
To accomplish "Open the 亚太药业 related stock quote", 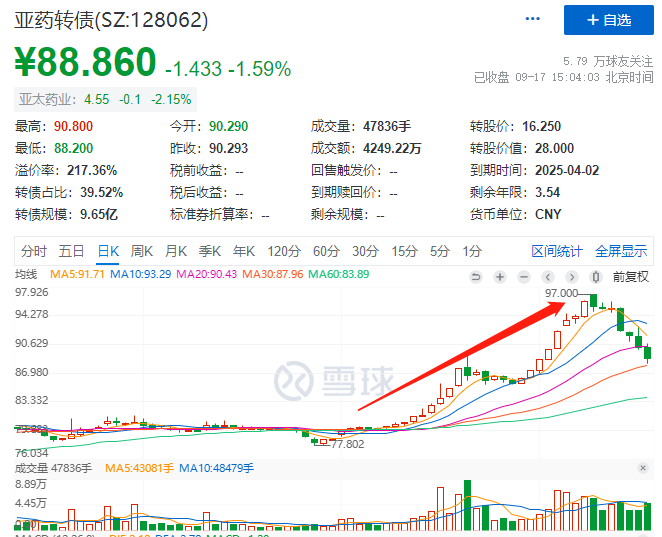I will click(x=106, y=100).
